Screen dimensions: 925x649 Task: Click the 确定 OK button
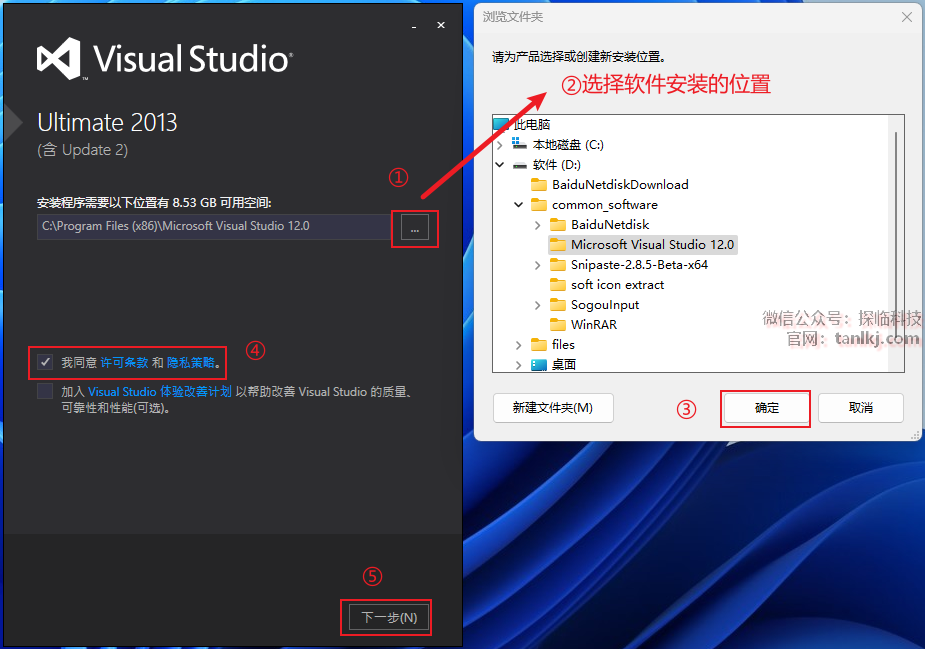(x=766, y=408)
